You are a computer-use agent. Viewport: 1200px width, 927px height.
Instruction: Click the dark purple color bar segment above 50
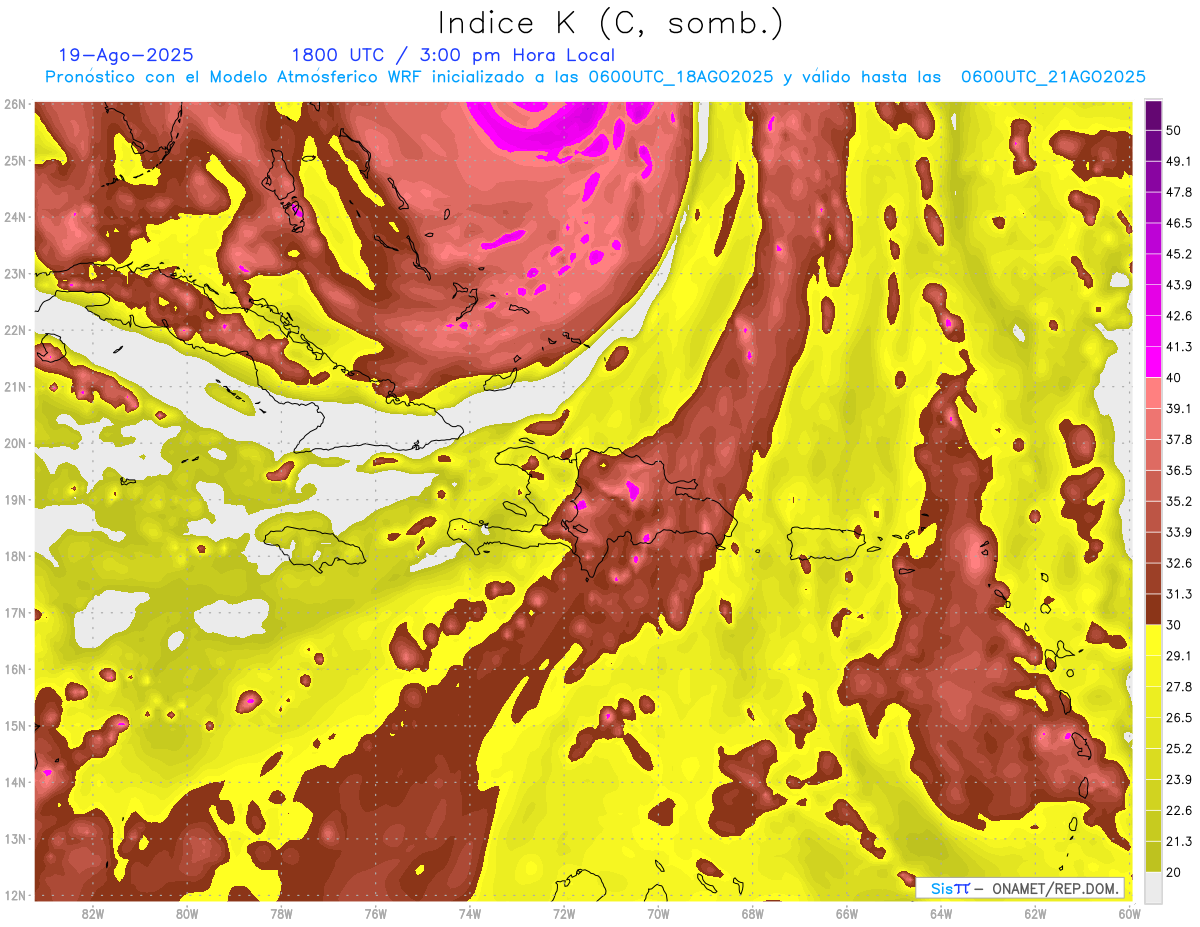pos(1153,117)
